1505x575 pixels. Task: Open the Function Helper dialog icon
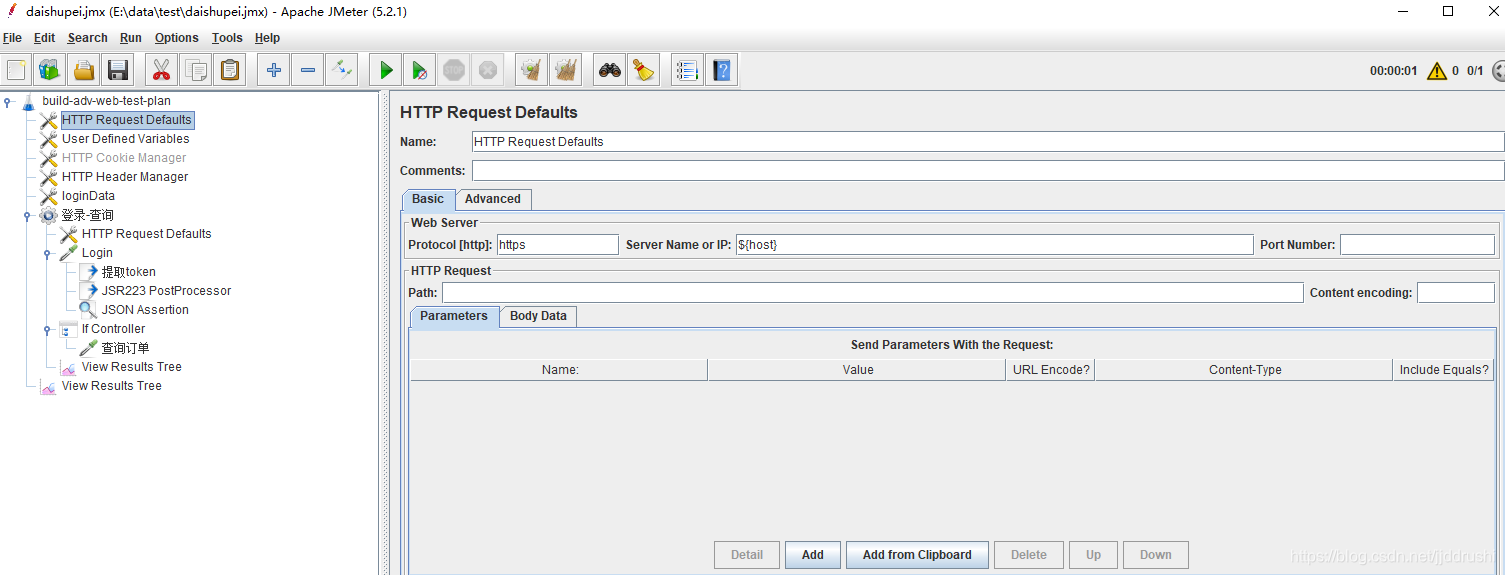coord(687,70)
